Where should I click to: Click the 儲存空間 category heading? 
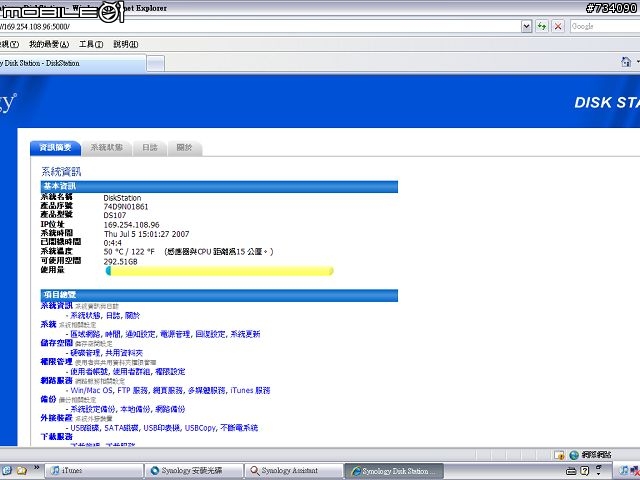pyautogui.click(x=56, y=343)
